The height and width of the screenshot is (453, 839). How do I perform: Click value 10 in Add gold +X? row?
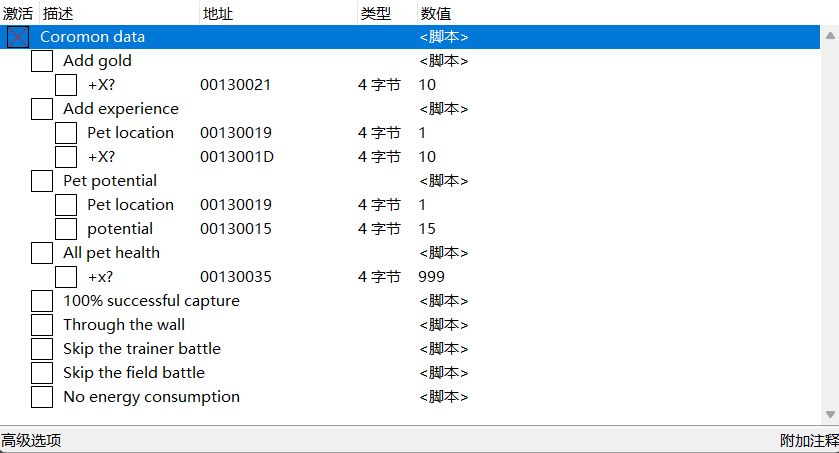(x=427, y=85)
